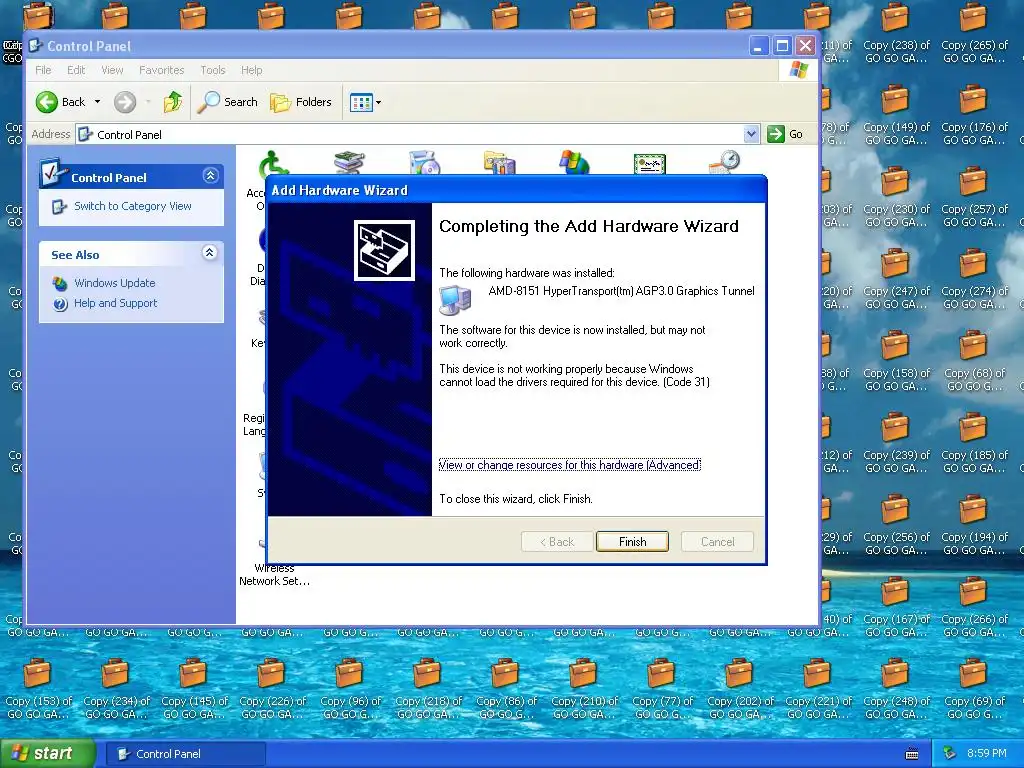Toggle the Folders pane button

[x=301, y=102]
